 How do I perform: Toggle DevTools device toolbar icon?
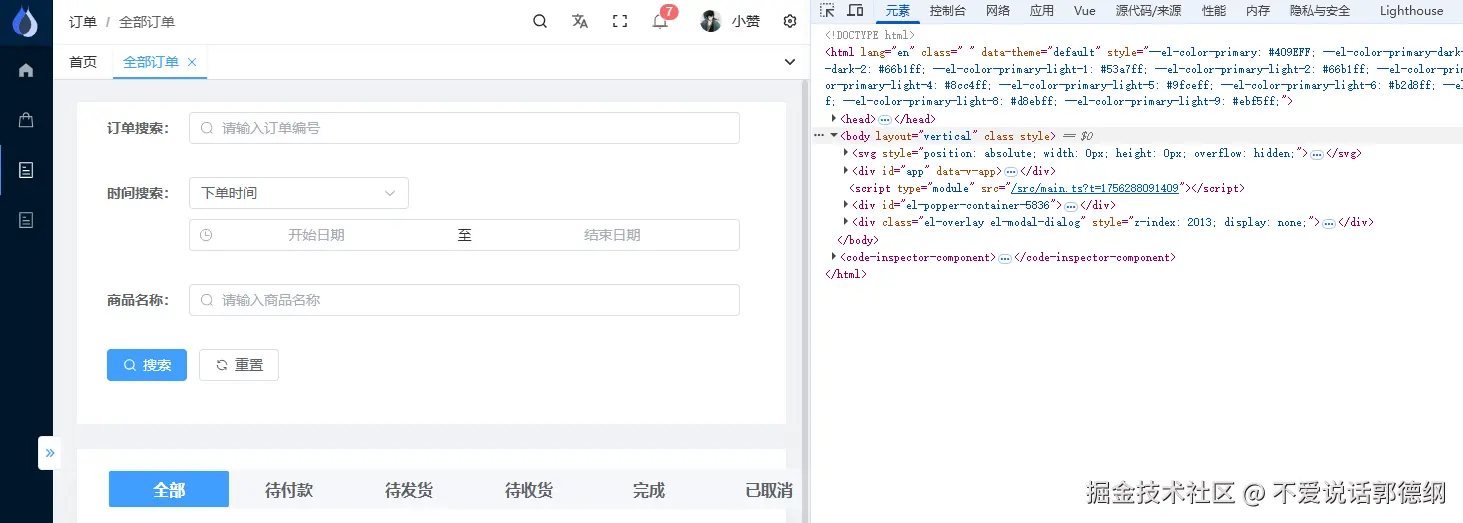(x=855, y=11)
